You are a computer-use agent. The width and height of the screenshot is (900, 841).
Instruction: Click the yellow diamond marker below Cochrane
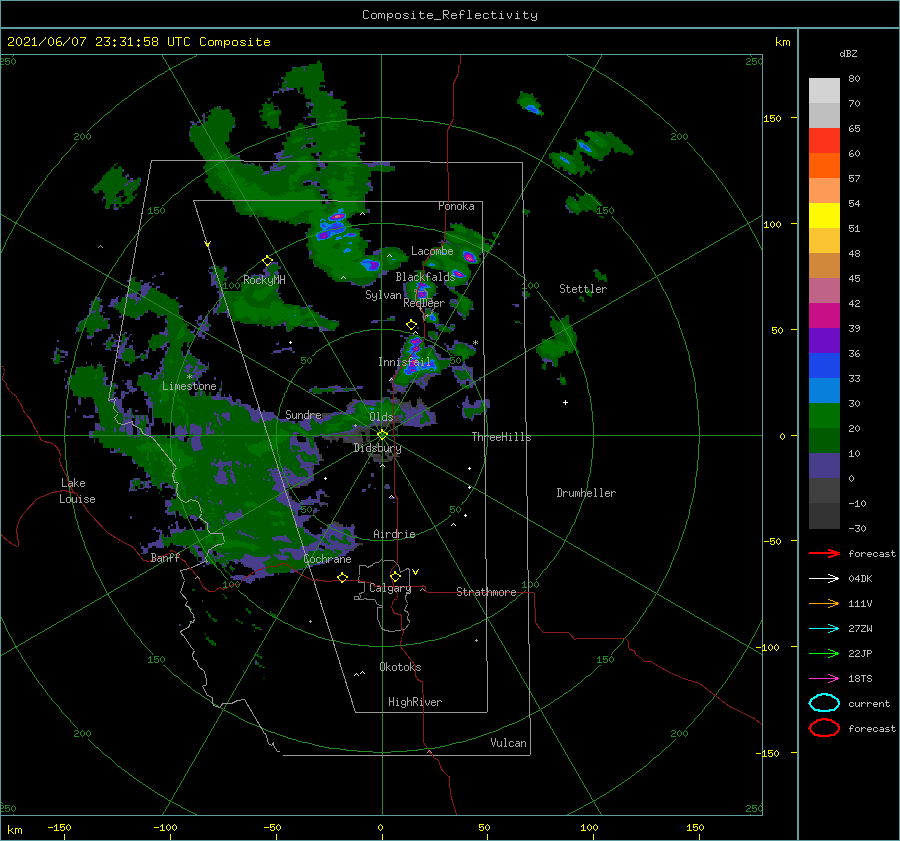coord(343,578)
